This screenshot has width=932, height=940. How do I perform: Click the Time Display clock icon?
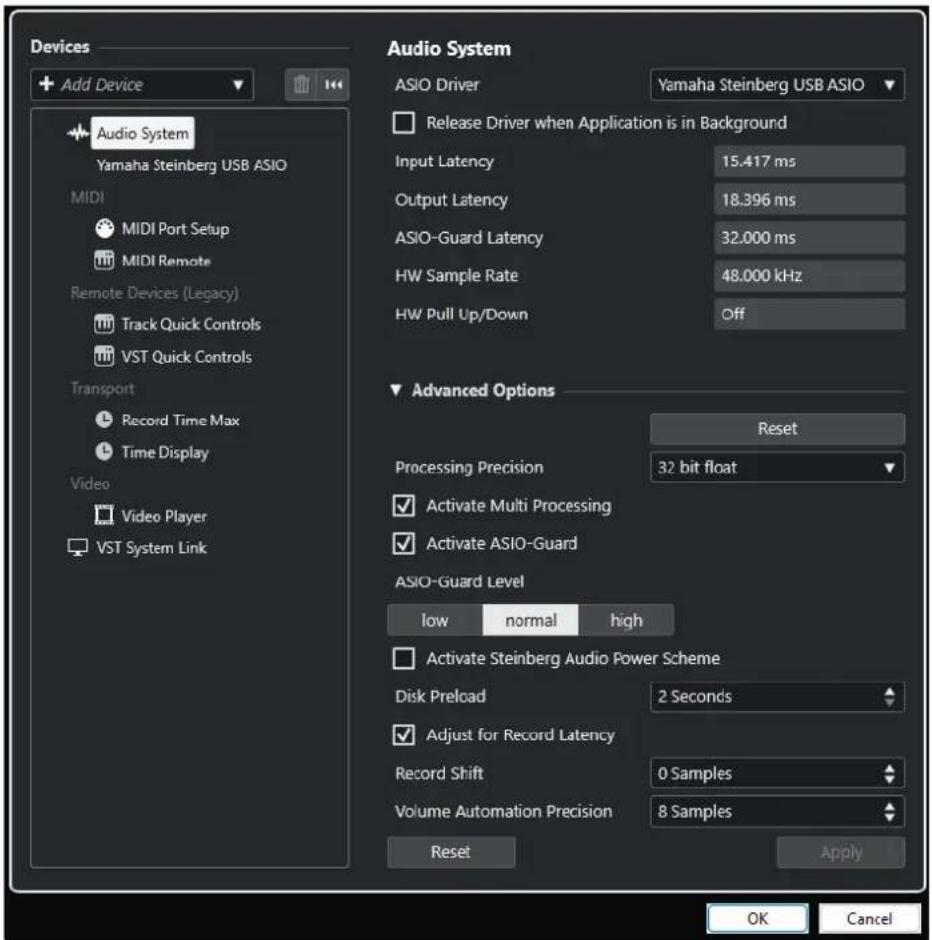(x=104, y=451)
